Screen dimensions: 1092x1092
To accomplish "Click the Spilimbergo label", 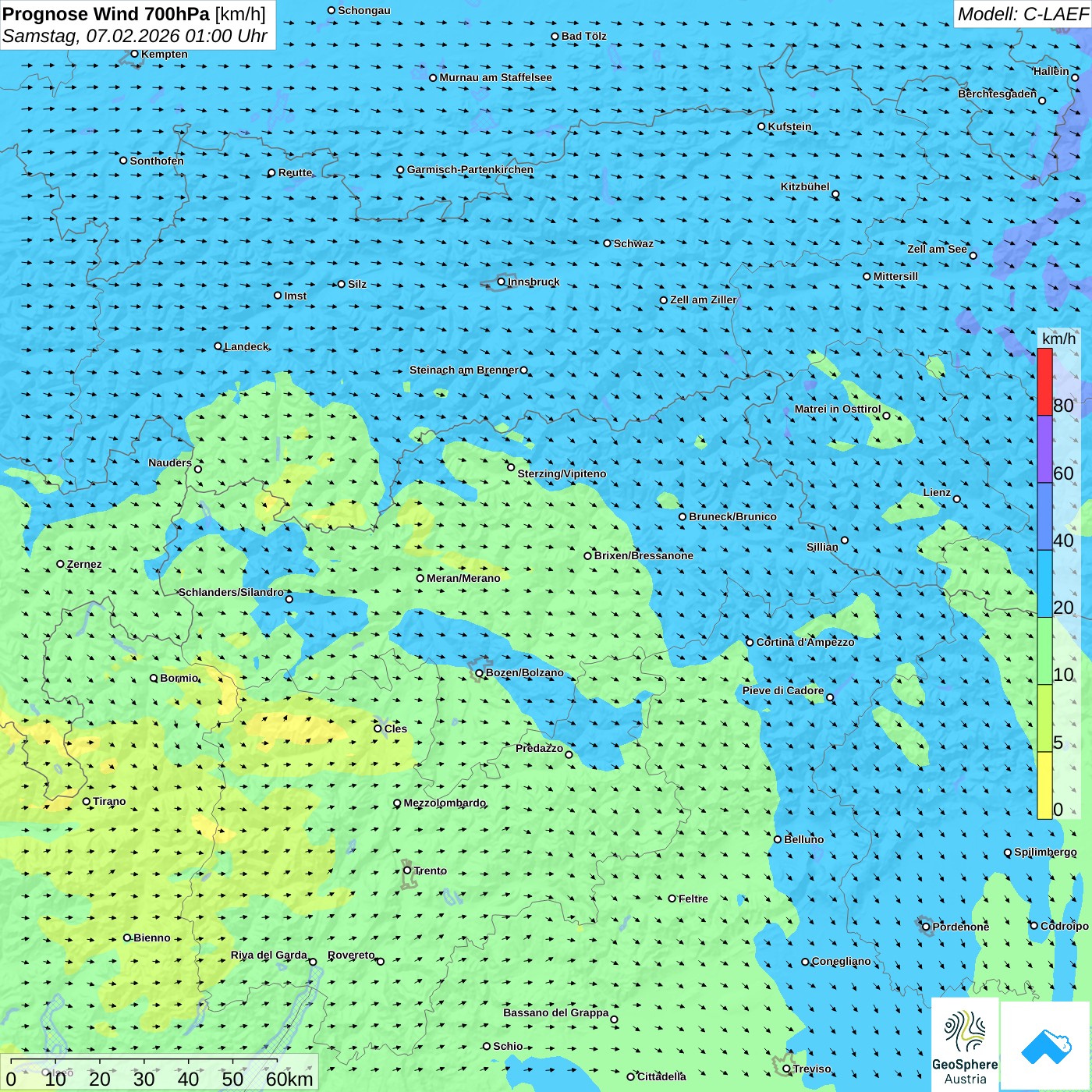I will (1045, 852).
